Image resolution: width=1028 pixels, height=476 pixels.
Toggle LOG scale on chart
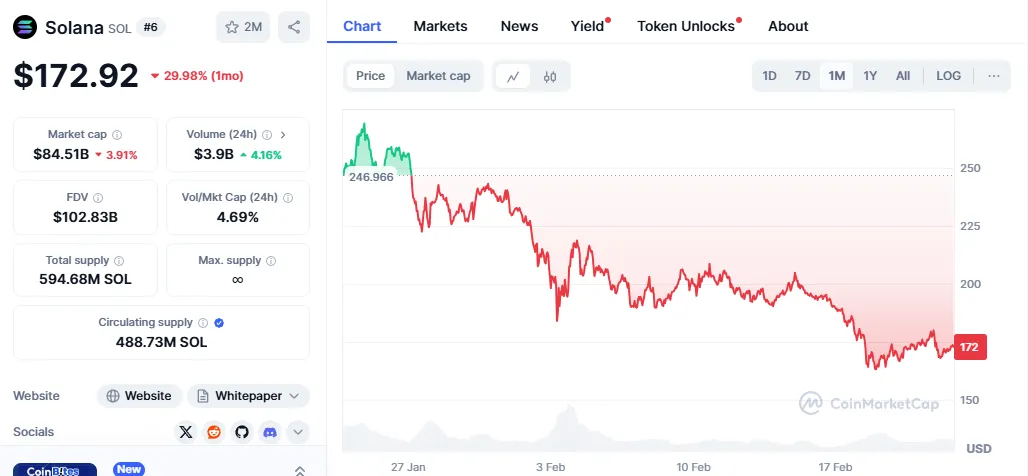[x=949, y=76]
